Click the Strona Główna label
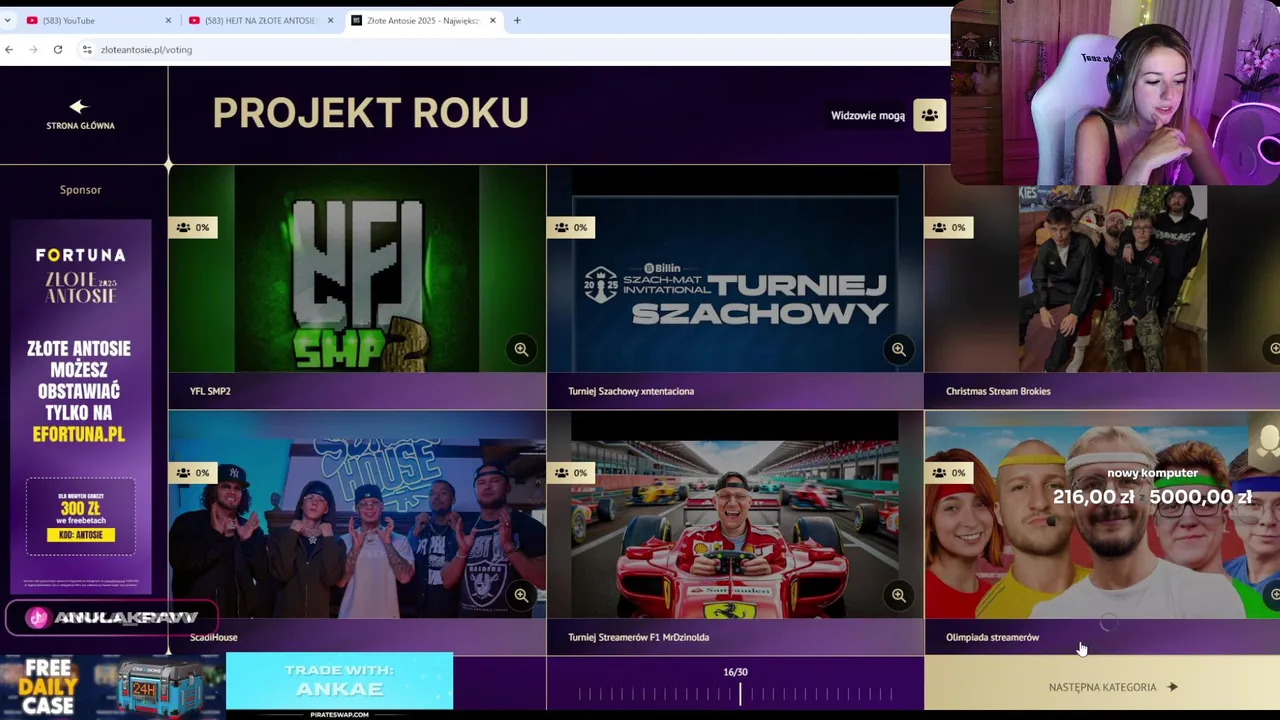The image size is (1280, 720). [80, 125]
